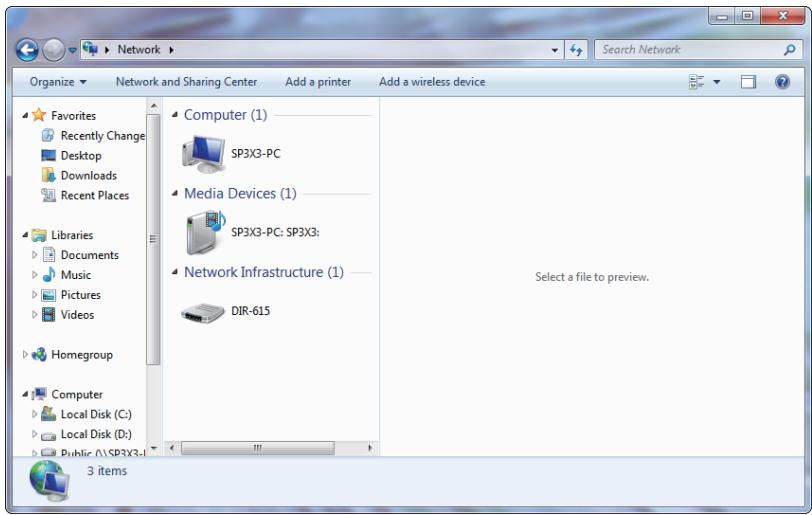Click the Documents library icon

click(49, 254)
